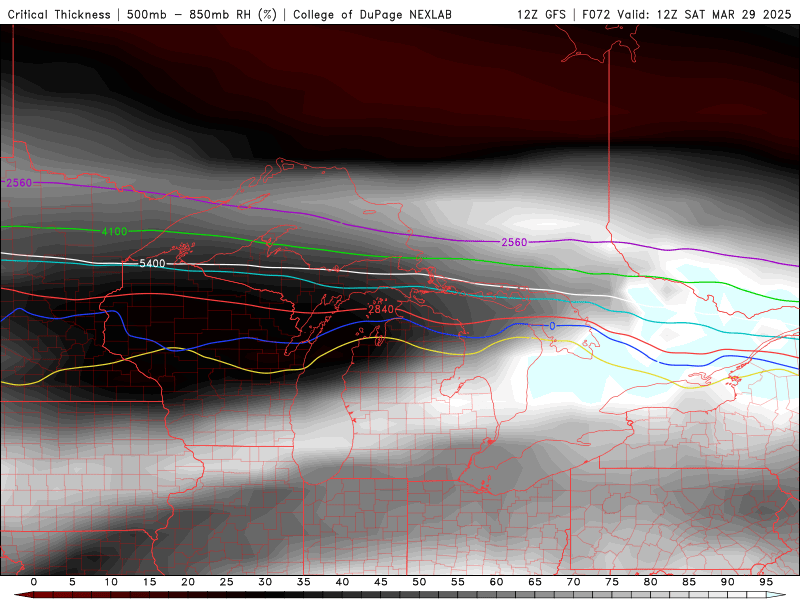Click the '12Z GFS' model run label
800x600 pixels.
[541, 15]
